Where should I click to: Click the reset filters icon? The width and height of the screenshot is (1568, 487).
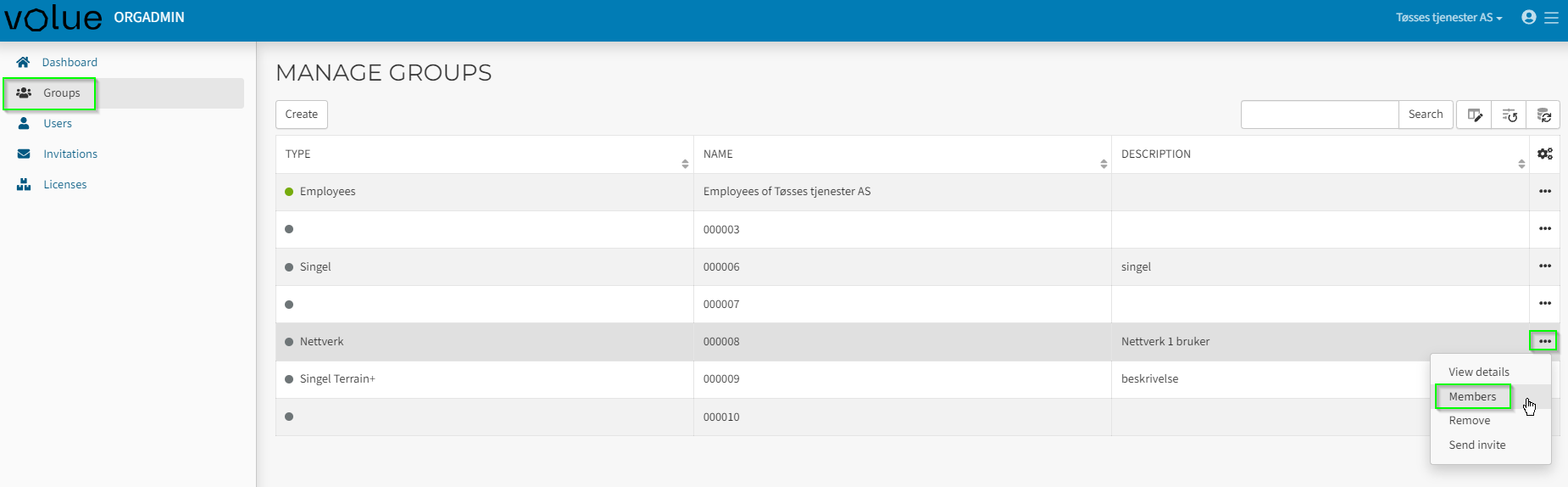coord(1509,115)
